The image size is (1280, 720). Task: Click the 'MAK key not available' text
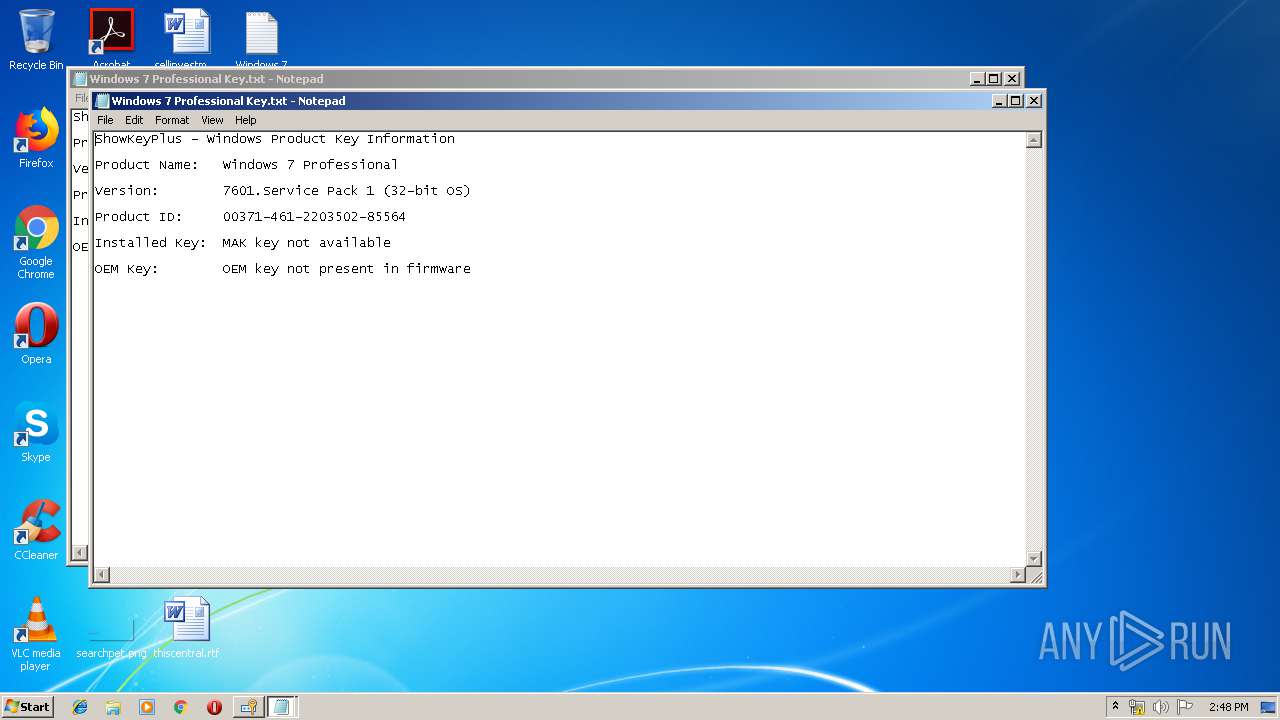point(306,243)
